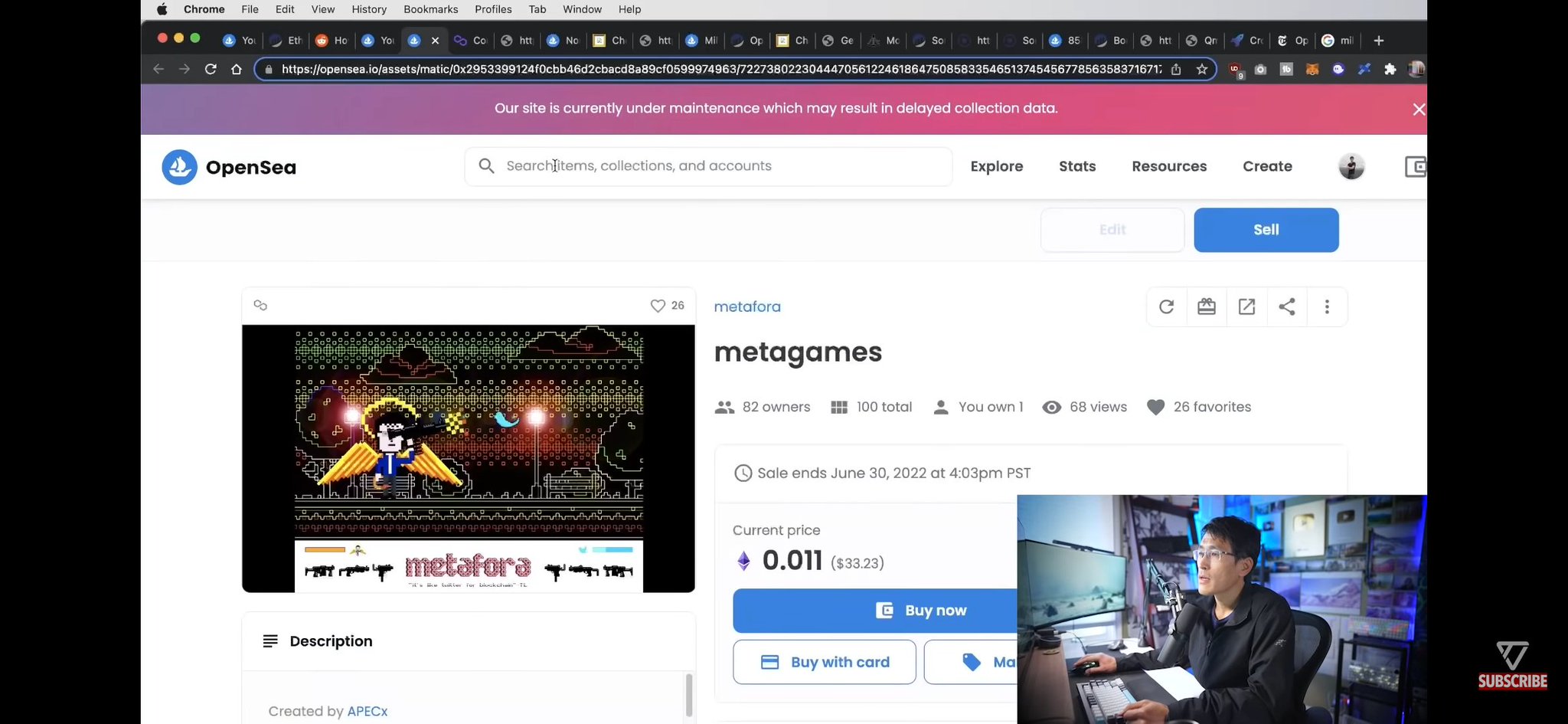Click the search items input field
This screenshot has height=724, width=1568.
coord(708,166)
